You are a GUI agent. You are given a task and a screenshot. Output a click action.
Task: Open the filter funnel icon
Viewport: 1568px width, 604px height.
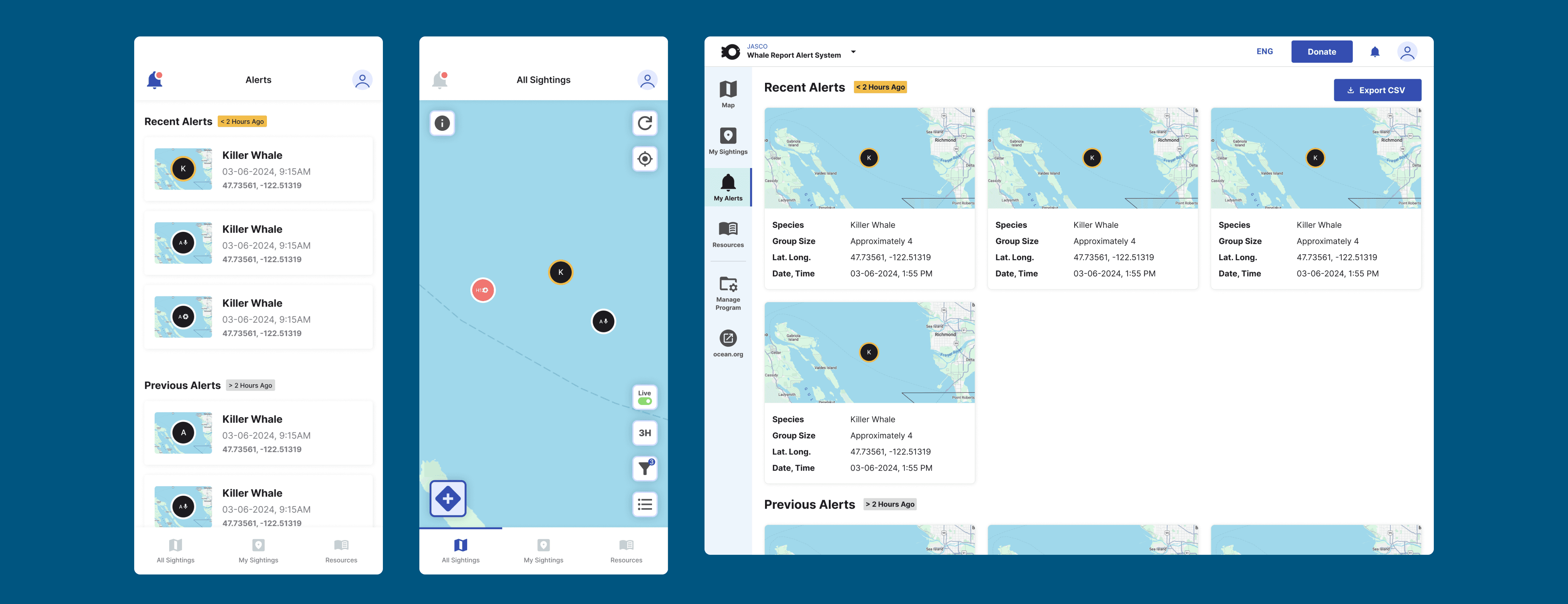[x=645, y=468]
